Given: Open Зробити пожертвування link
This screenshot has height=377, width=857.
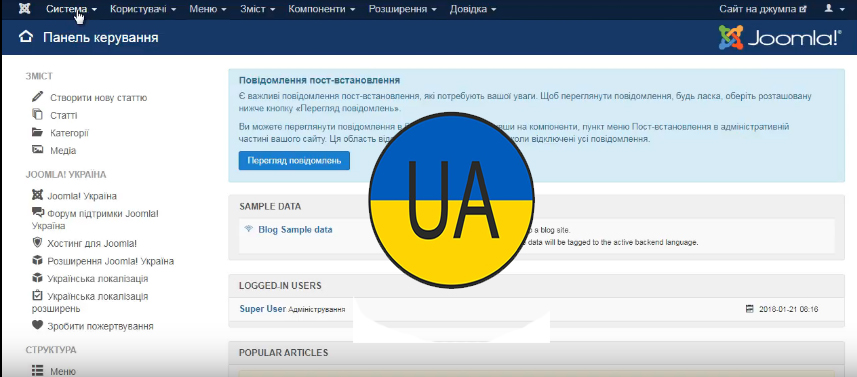Looking at the screenshot, I should click(100, 326).
